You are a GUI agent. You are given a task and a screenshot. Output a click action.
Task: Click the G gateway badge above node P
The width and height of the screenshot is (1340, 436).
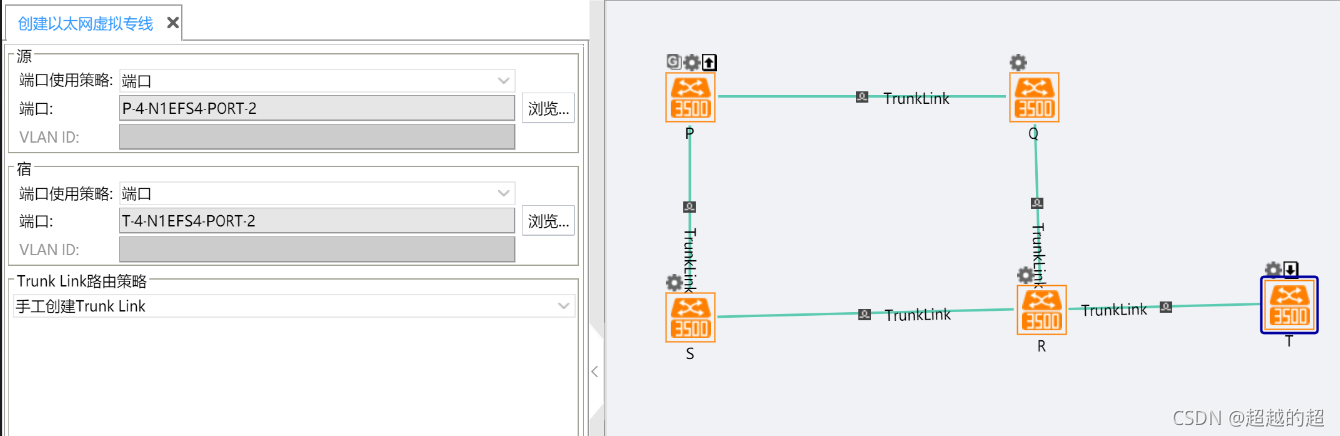pos(673,62)
